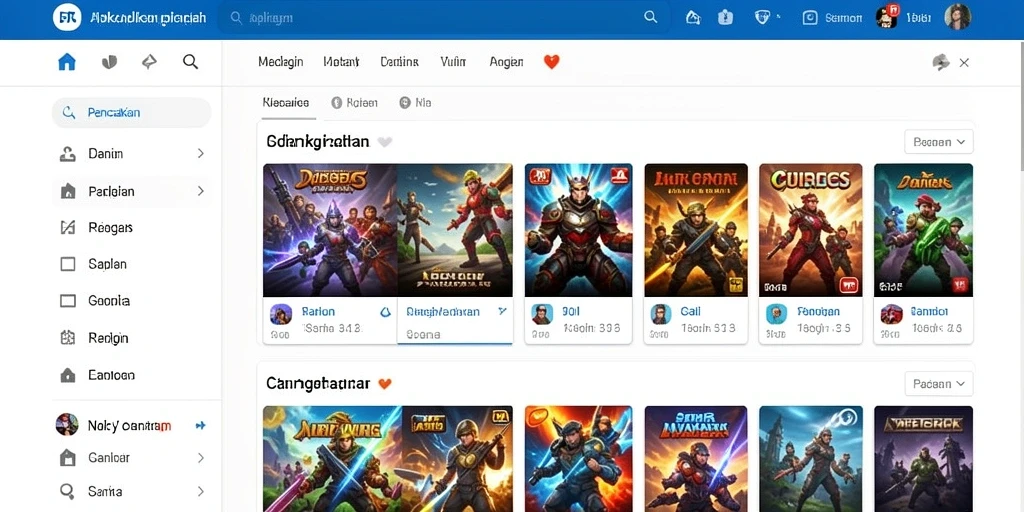Open the user profile photo at header right

coord(957,17)
